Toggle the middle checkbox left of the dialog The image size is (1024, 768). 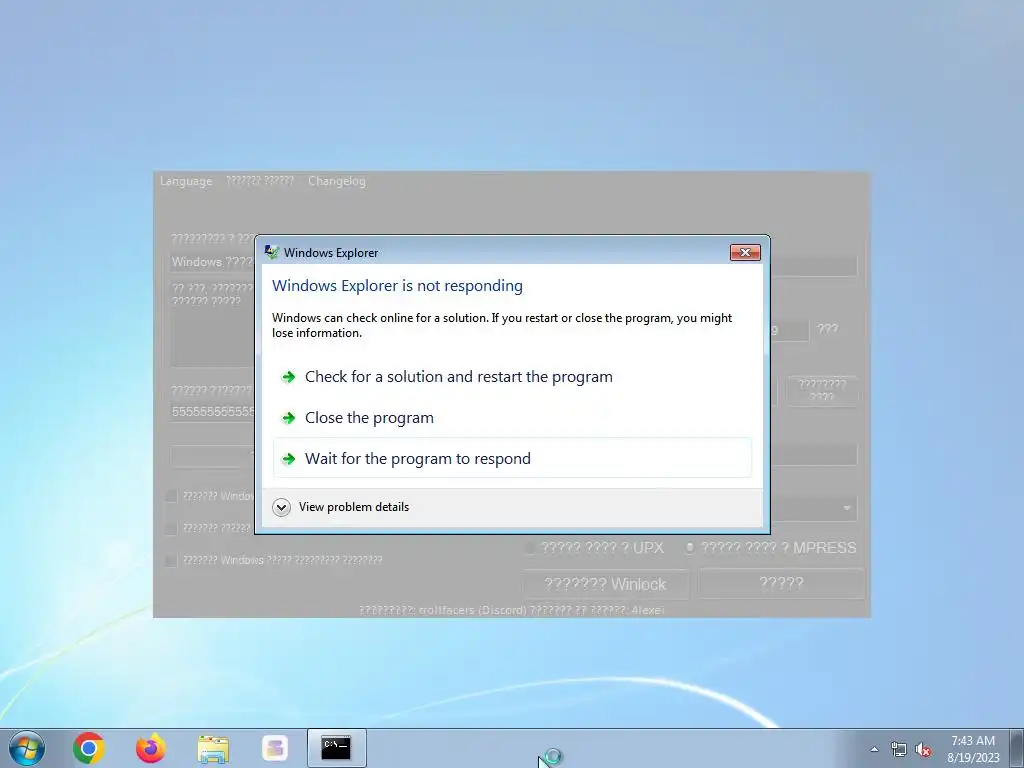click(x=171, y=528)
